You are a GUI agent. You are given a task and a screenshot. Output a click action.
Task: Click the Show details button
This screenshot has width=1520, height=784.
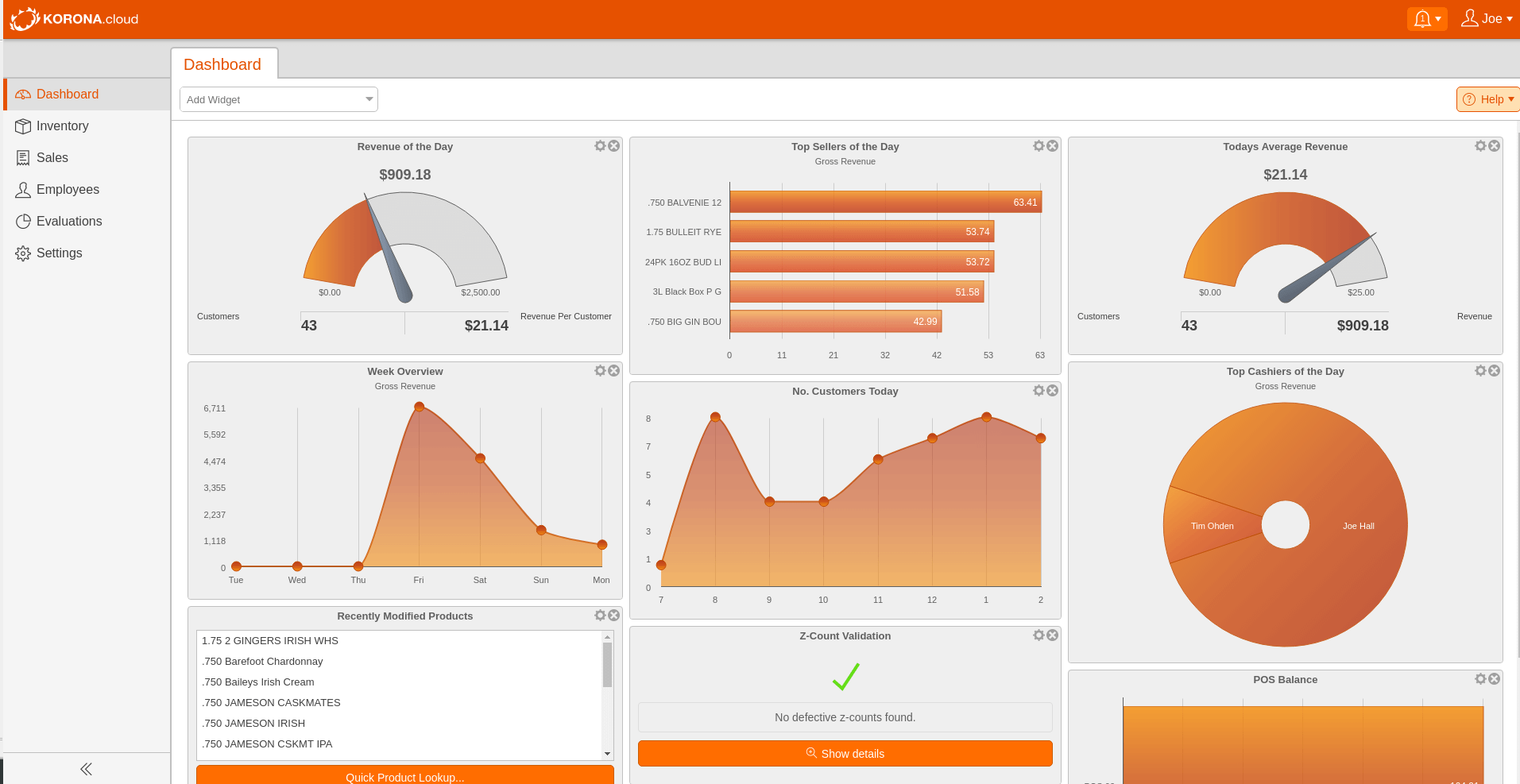point(845,753)
